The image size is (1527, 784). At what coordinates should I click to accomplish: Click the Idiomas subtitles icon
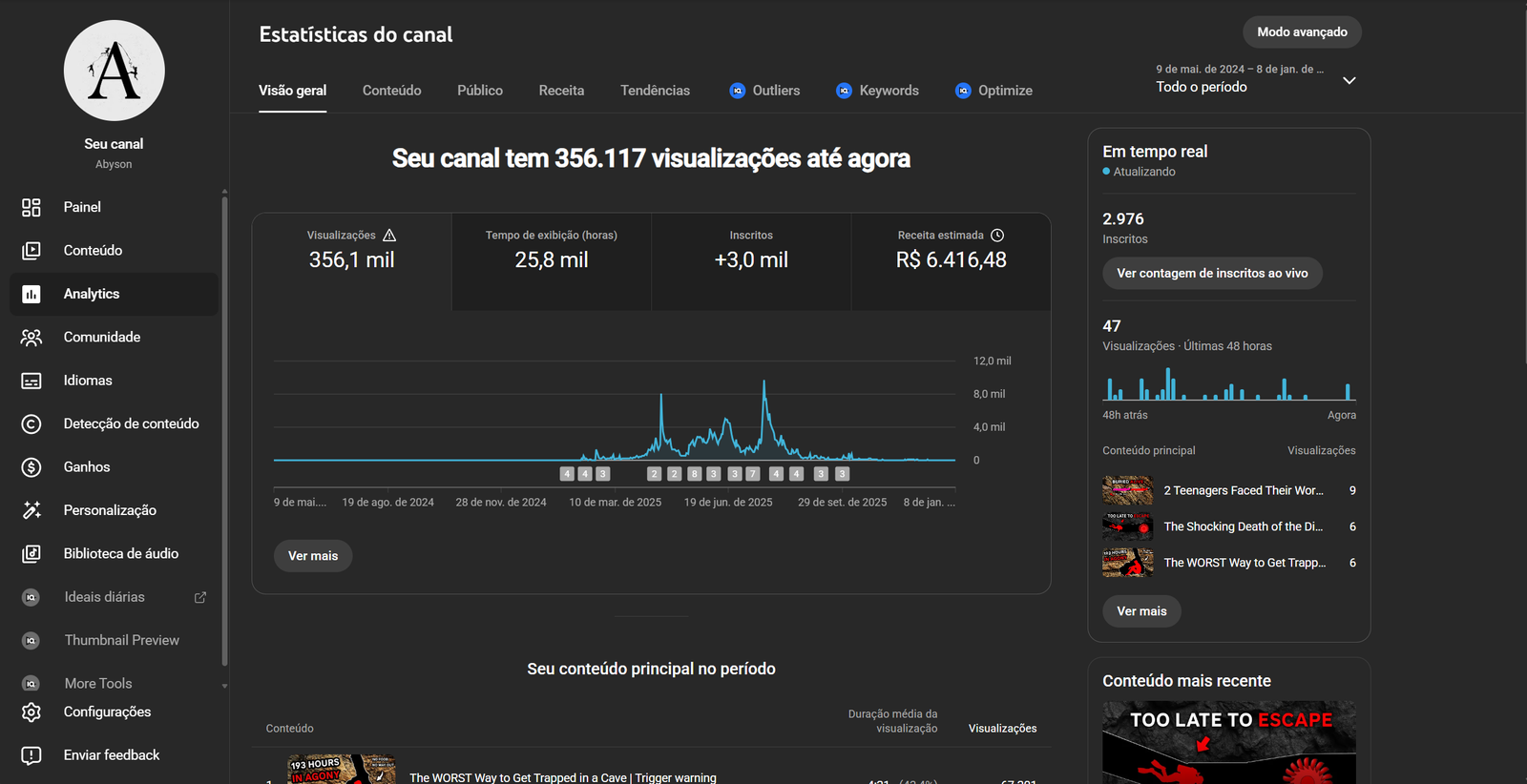click(31, 381)
